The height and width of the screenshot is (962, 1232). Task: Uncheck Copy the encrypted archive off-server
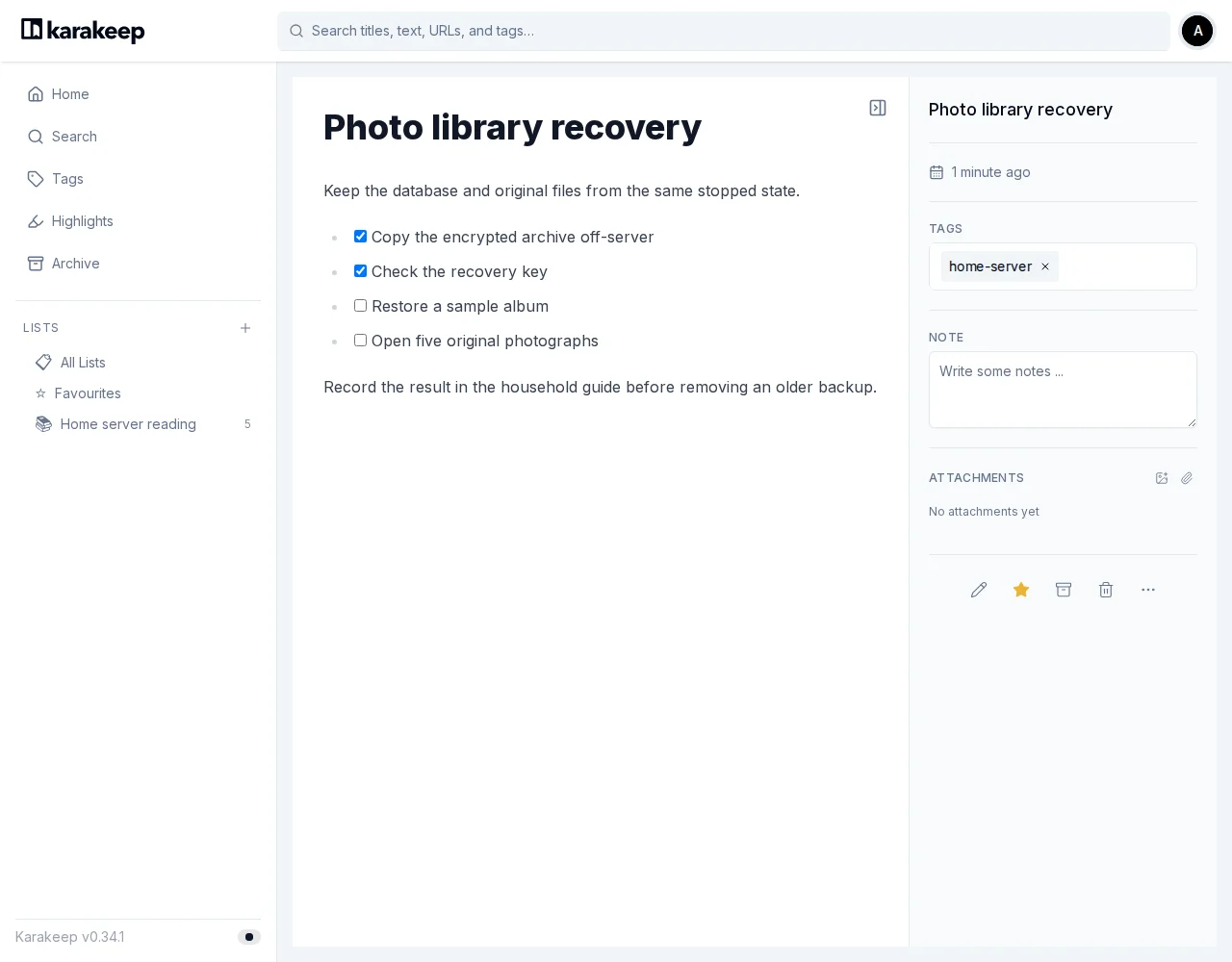tap(360, 237)
